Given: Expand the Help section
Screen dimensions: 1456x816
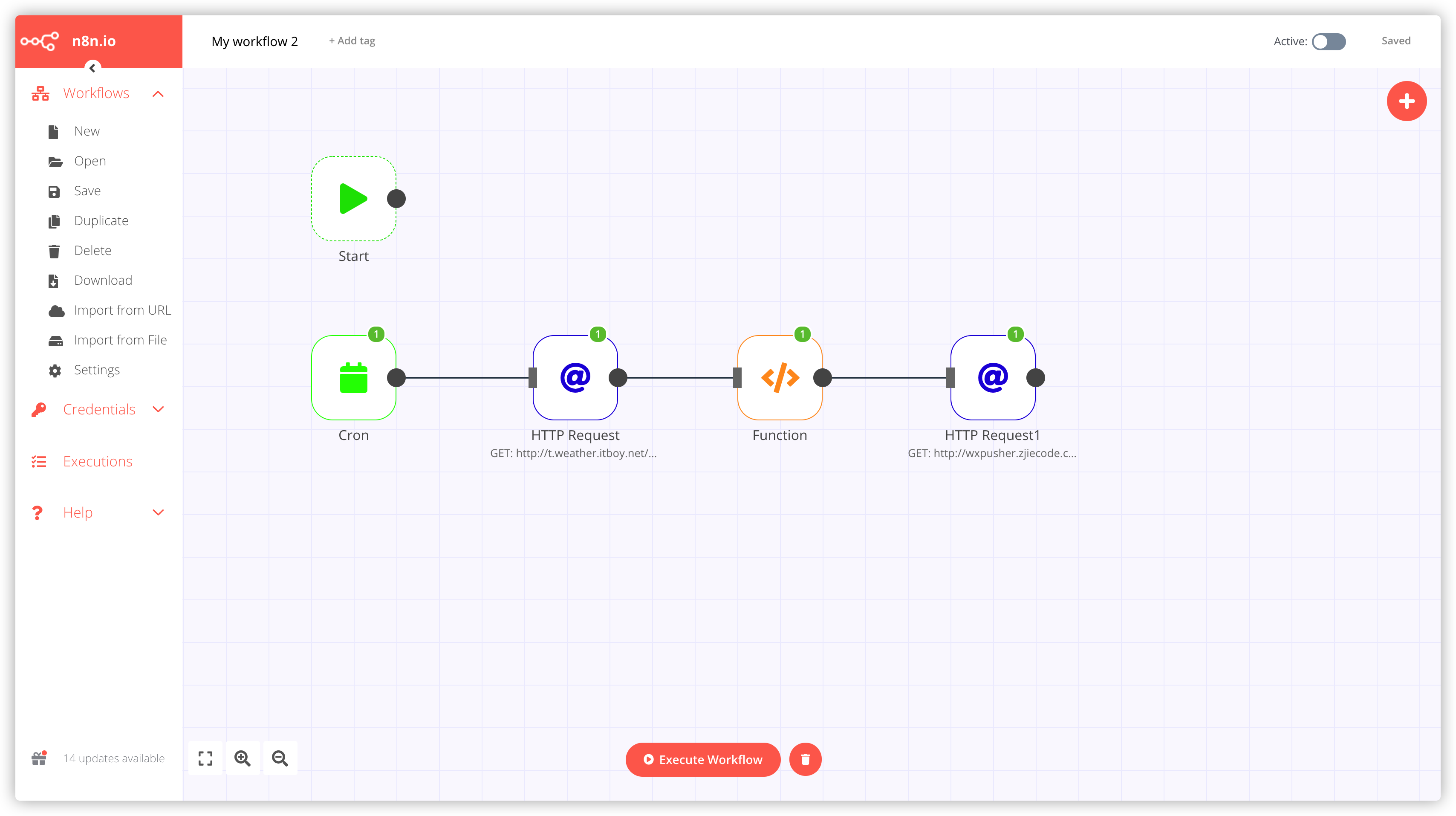Looking at the screenshot, I should [x=158, y=512].
